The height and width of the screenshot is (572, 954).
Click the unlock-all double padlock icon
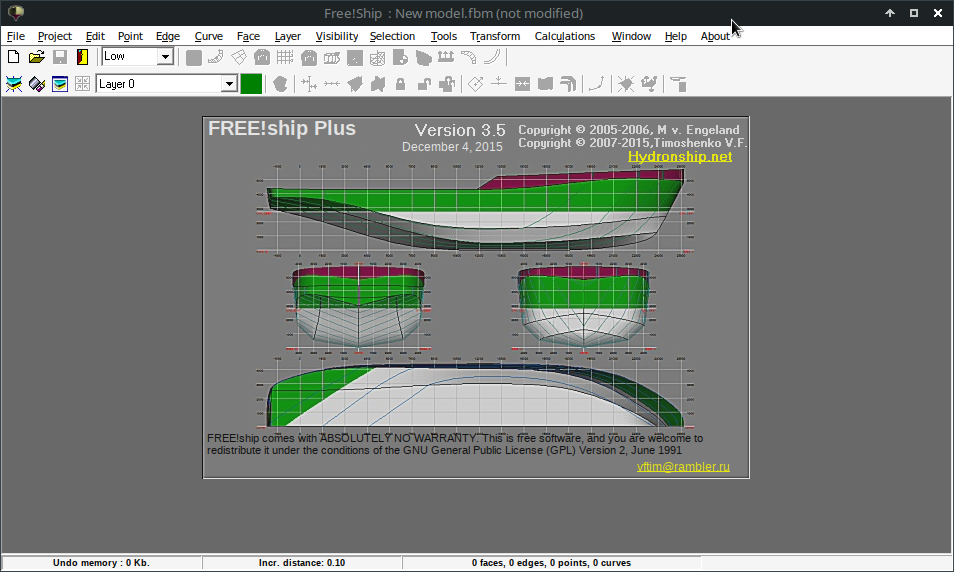[x=447, y=84]
